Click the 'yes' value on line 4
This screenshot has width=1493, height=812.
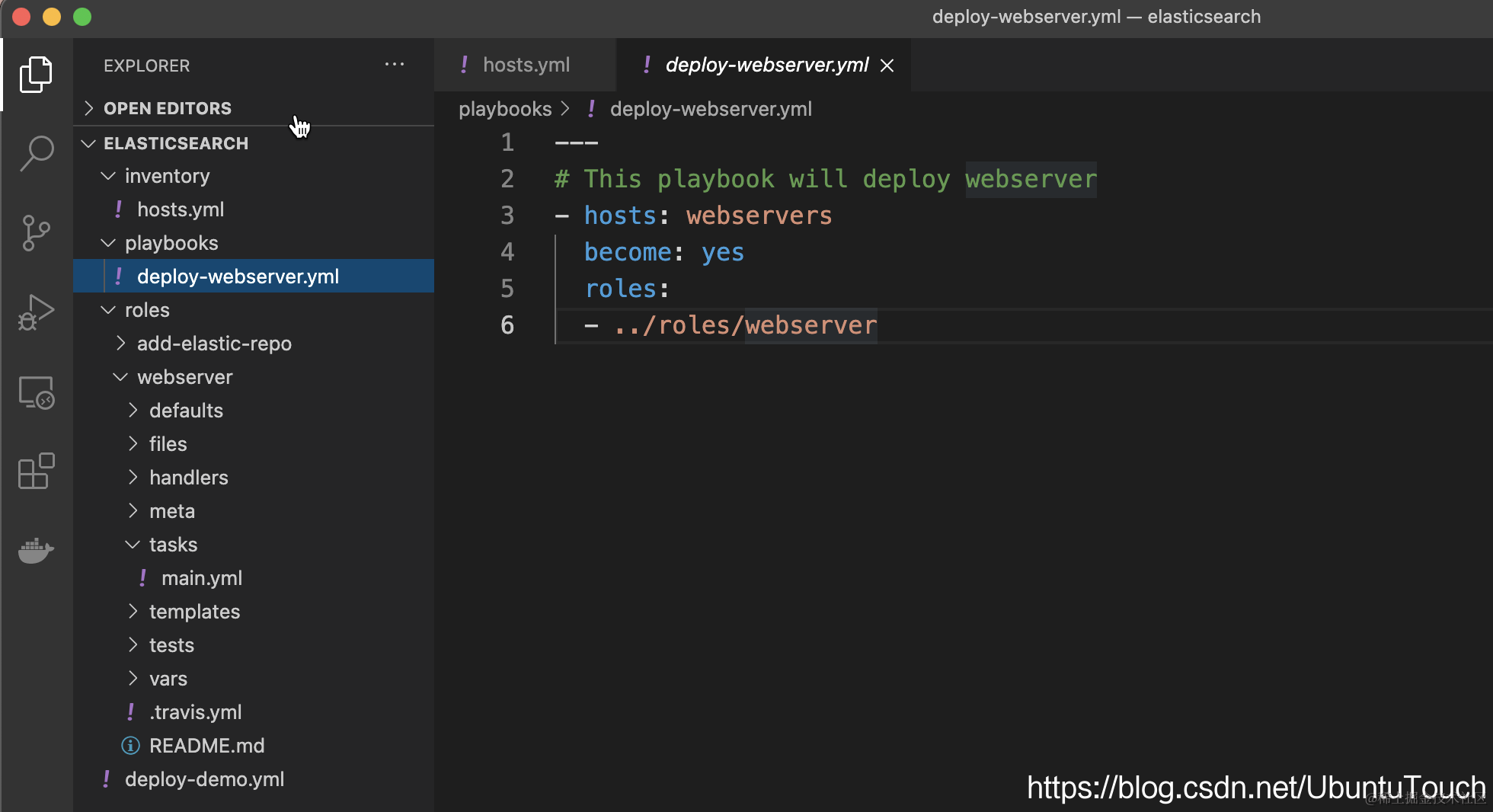(x=723, y=252)
